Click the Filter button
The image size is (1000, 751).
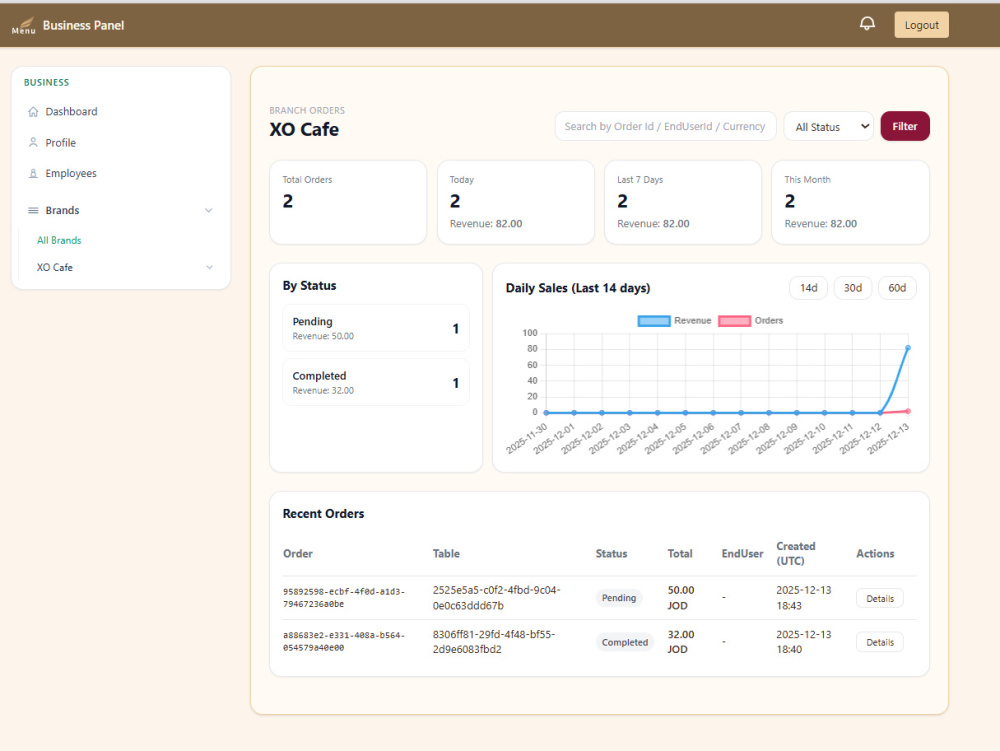pos(905,126)
